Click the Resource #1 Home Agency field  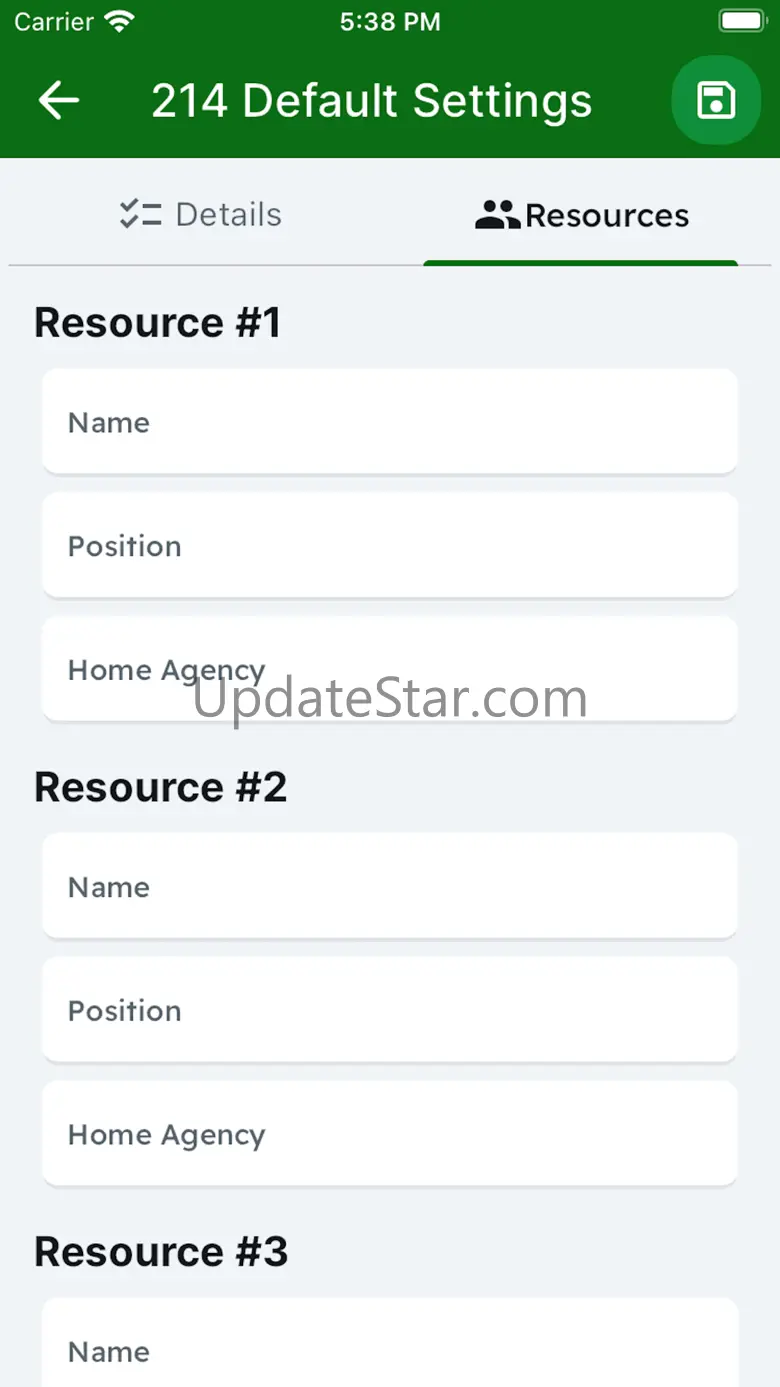pyautogui.click(x=390, y=669)
